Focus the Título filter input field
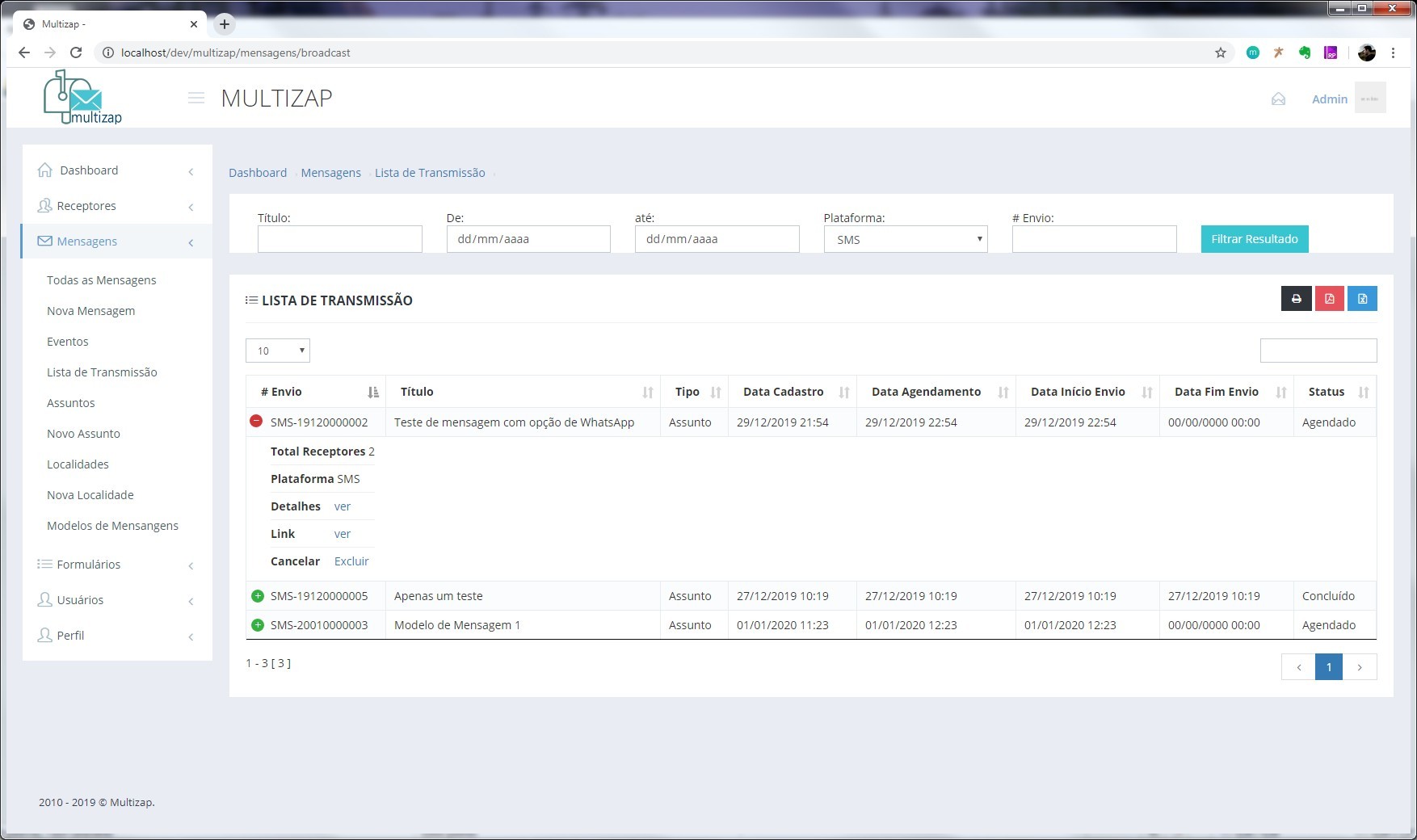The height and width of the screenshot is (840, 1417). (x=340, y=239)
